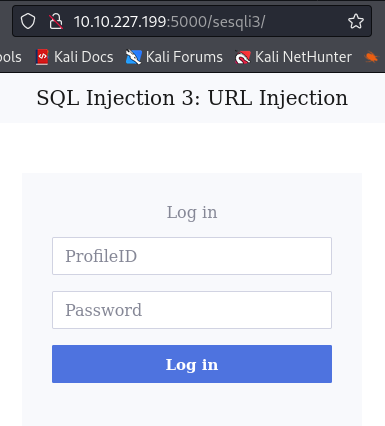This screenshot has height=426, width=385.
Task: Open the orange bug bookmark icon
Action: coord(371,57)
